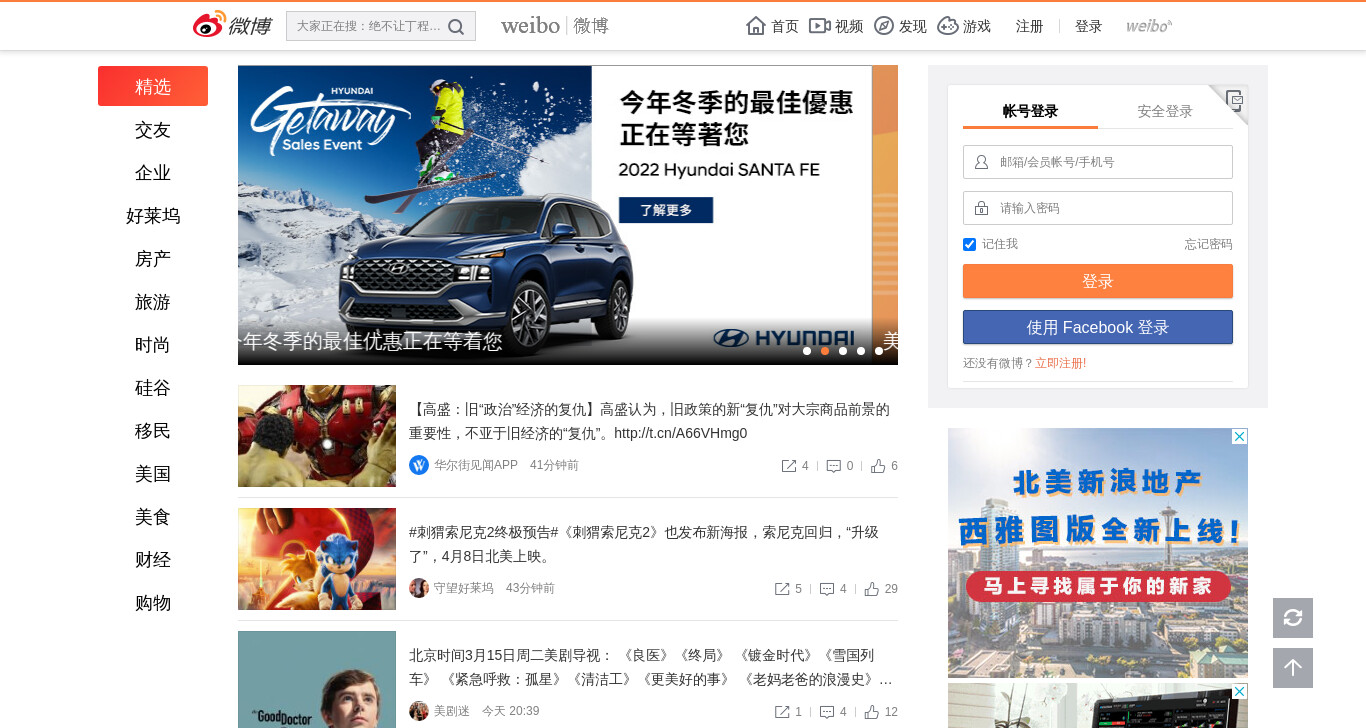1366x728 pixels.
Task: Open the Iron Man post thumbnail
Action: point(317,436)
